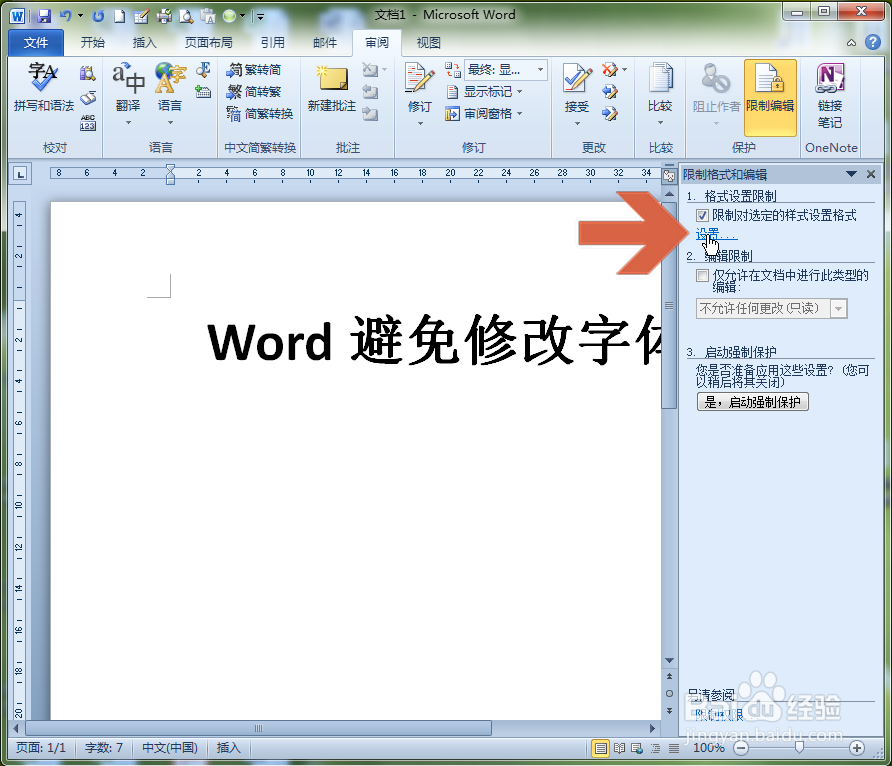Uncheck the limit formatting to styles checkbox
Image resolution: width=892 pixels, height=766 pixels.
coord(703,216)
